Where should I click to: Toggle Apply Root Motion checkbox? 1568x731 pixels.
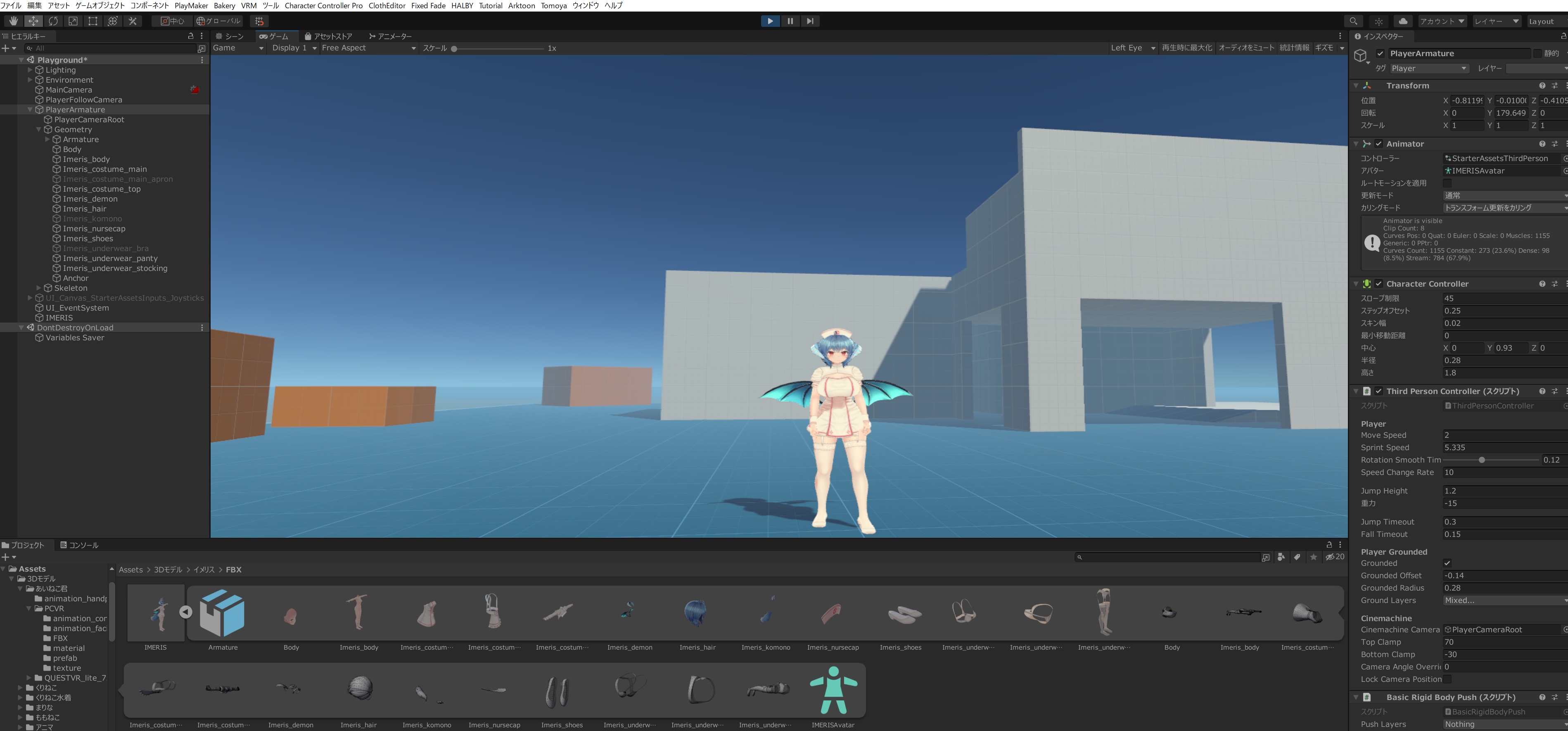(1447, 183)
